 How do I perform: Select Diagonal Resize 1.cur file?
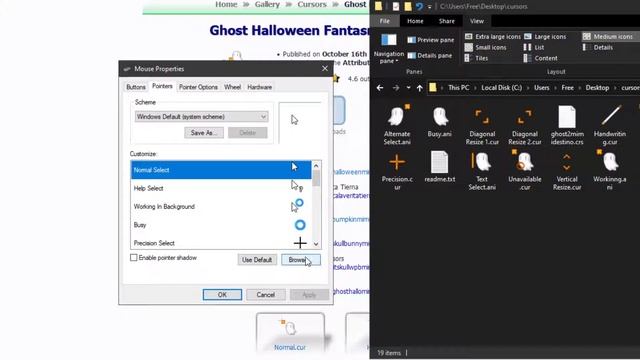[x=482, y=124]
